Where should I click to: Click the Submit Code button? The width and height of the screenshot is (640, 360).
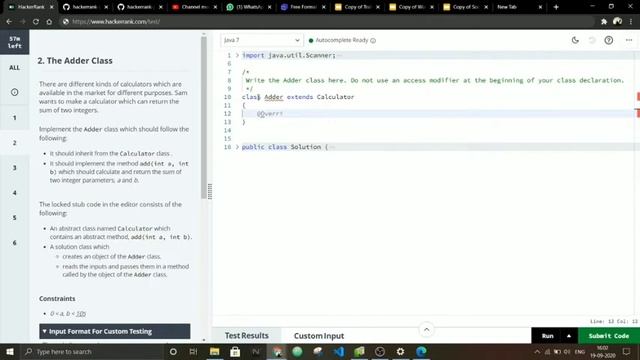[609, 336]
